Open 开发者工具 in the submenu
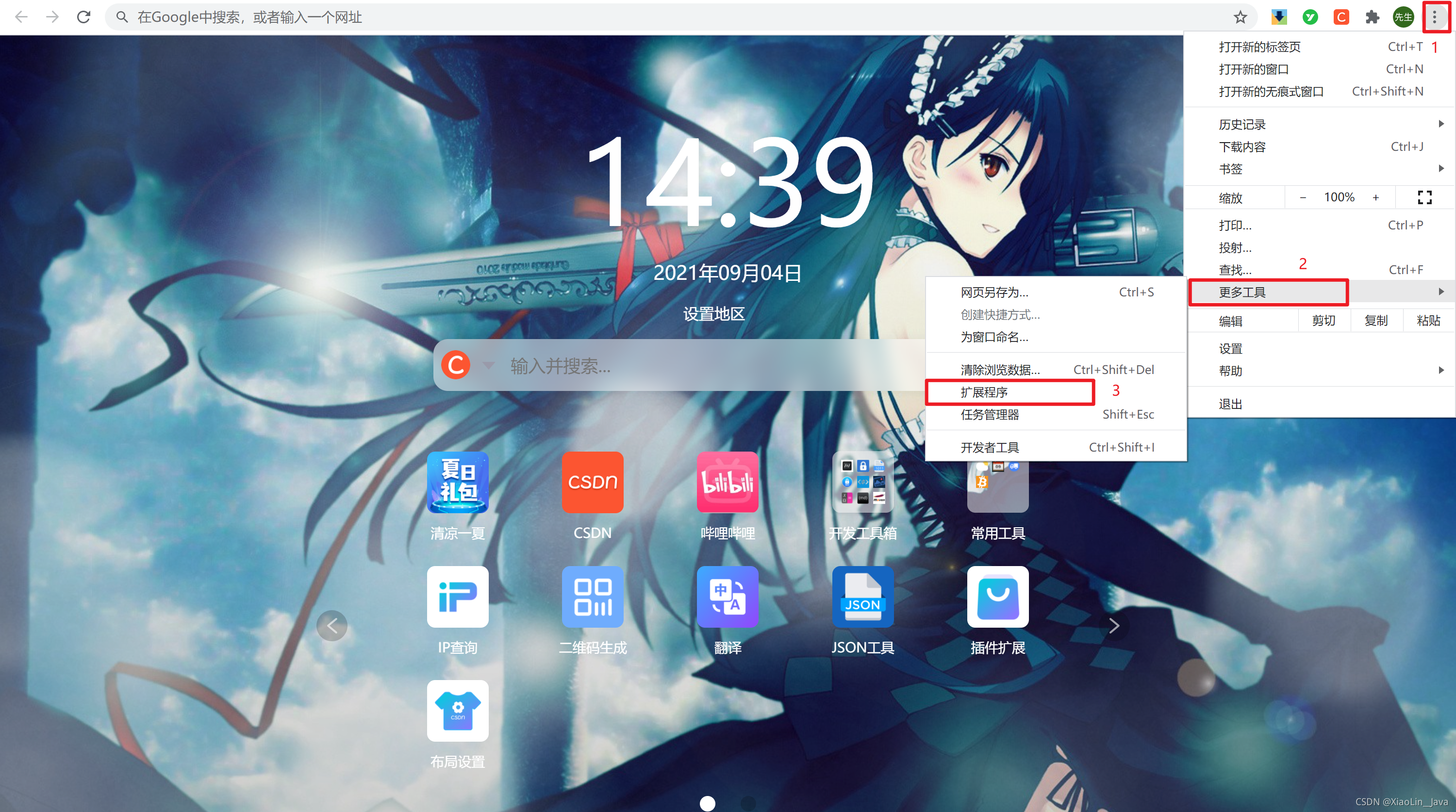The height and width of the screenshot is (812, 1456). click(1056, 448)
